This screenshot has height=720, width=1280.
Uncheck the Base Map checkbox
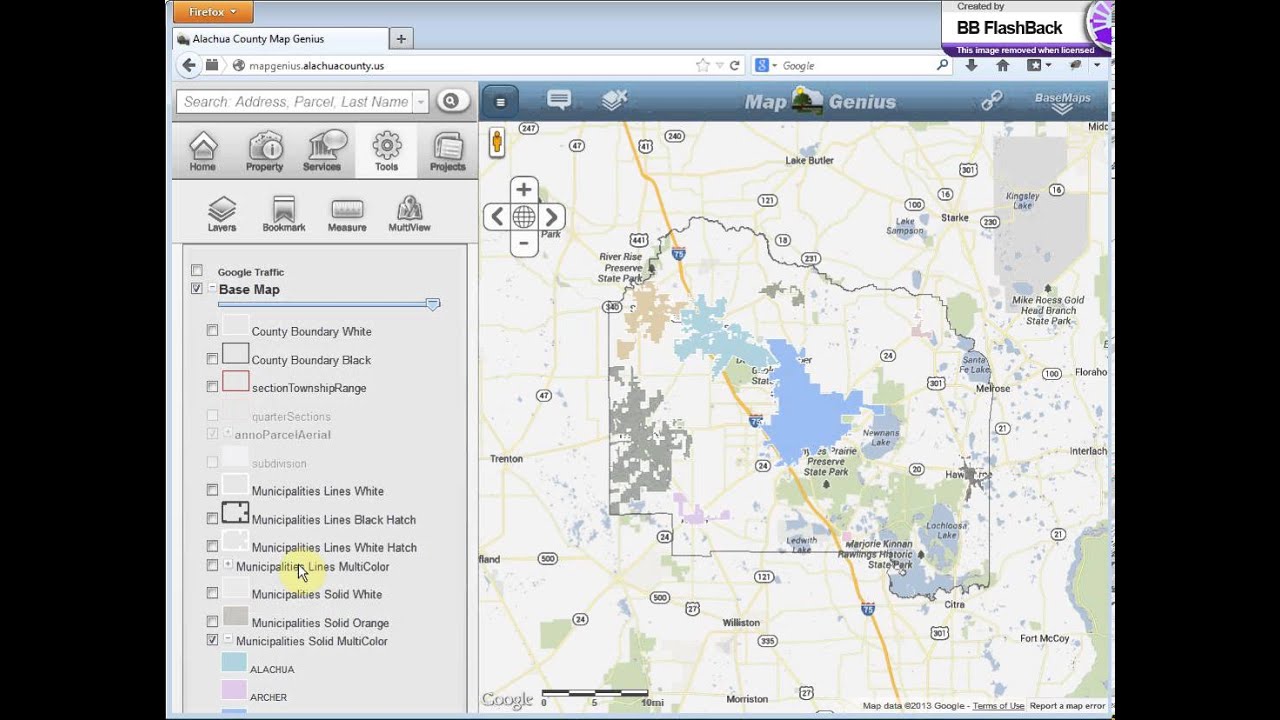(x=197, y=289)
